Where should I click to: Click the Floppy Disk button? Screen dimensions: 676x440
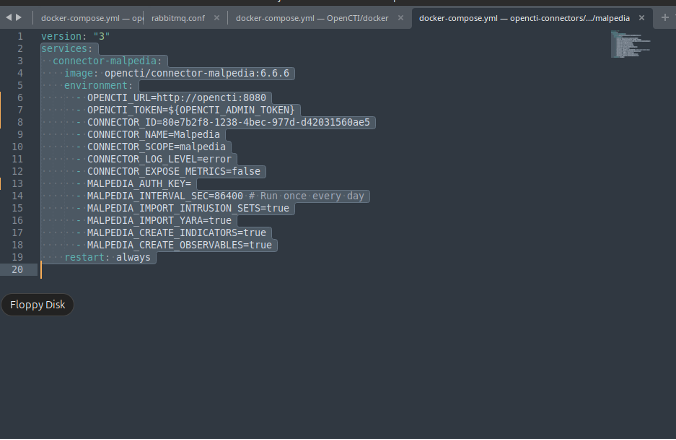38,305
